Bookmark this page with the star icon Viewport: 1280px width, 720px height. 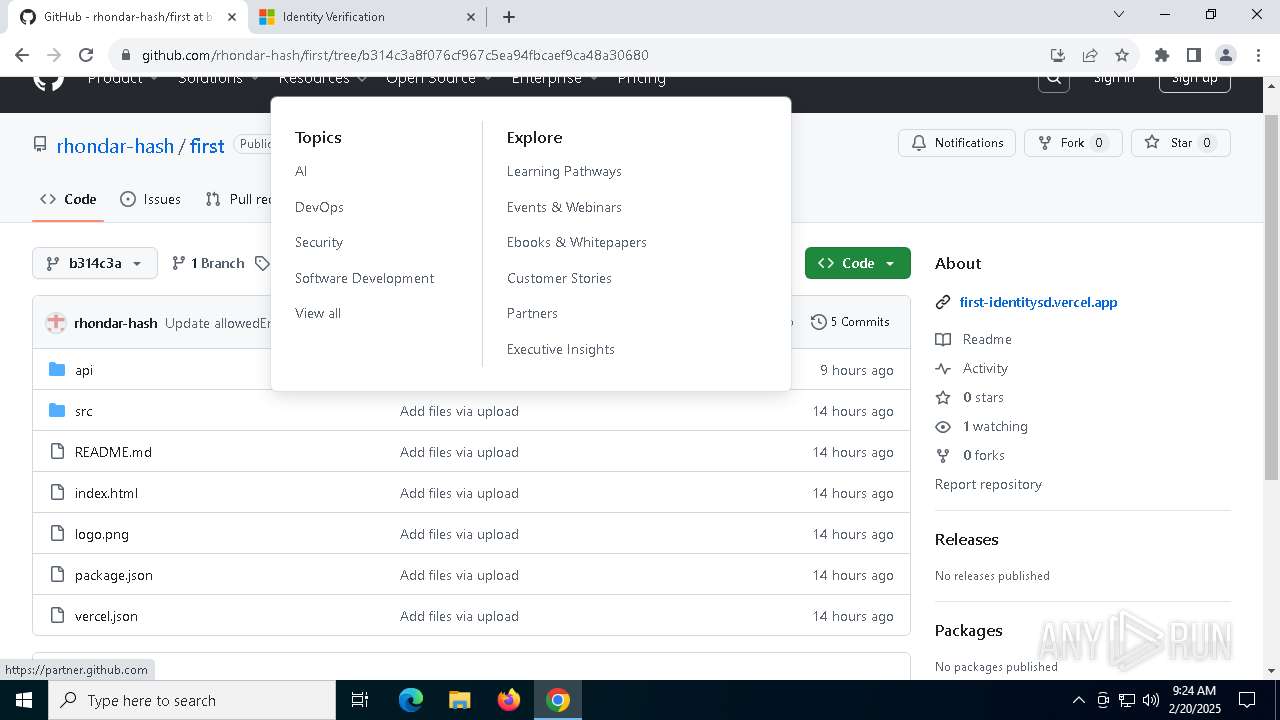(1122, 55)
